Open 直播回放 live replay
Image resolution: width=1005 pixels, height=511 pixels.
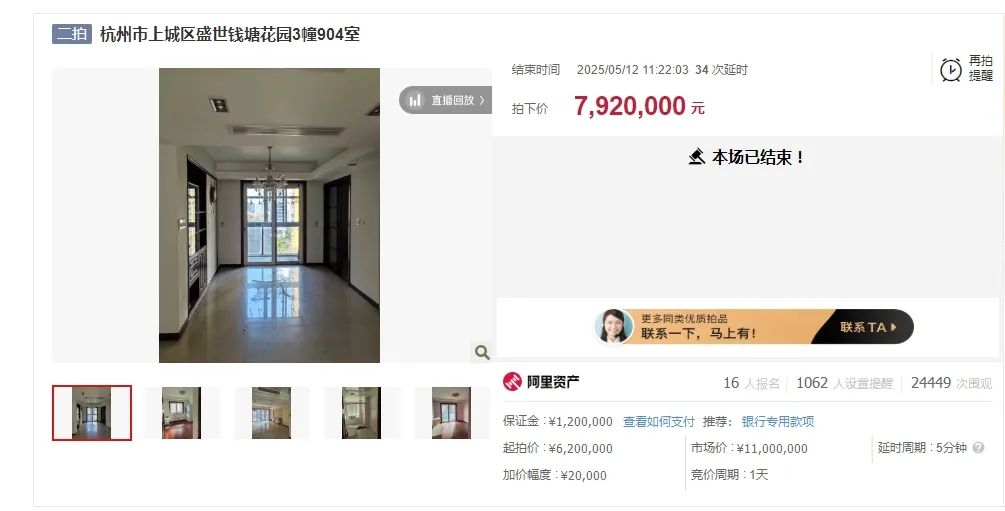[445, 100]
